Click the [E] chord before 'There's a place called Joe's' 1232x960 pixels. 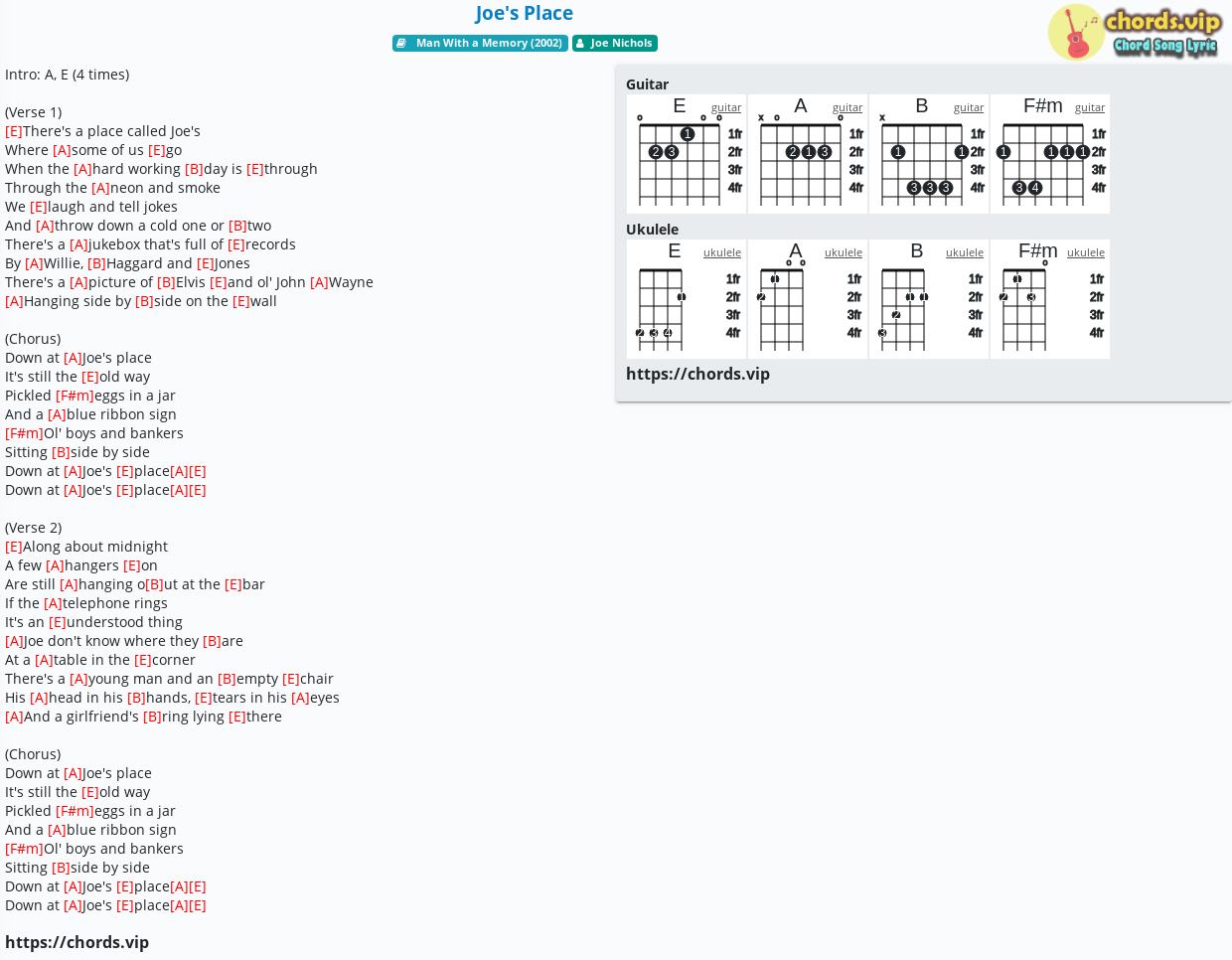(x=14, y=131)
